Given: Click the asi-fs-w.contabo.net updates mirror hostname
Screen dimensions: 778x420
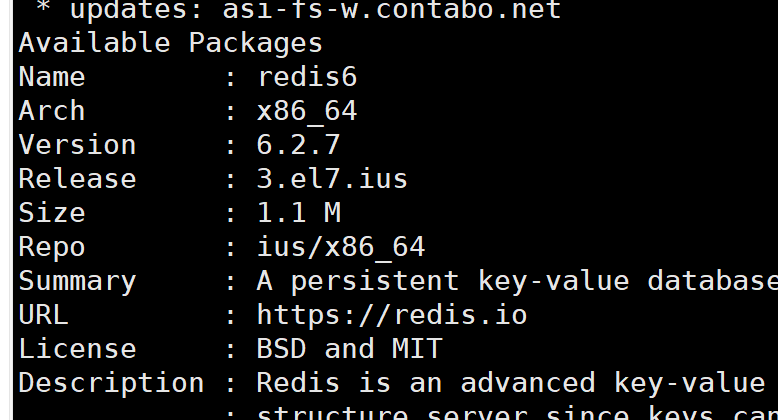Looking at the screenshot, I should [x=391, y=9].
